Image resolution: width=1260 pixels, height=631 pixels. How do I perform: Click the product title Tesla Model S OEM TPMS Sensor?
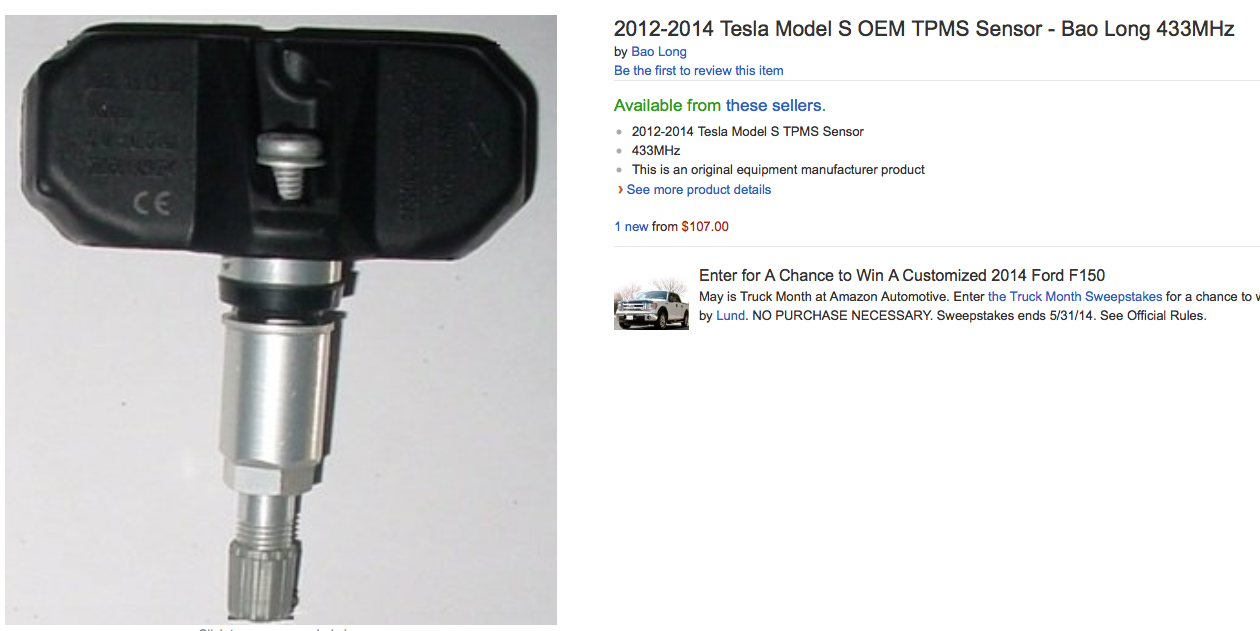click(x=924, y=30)
